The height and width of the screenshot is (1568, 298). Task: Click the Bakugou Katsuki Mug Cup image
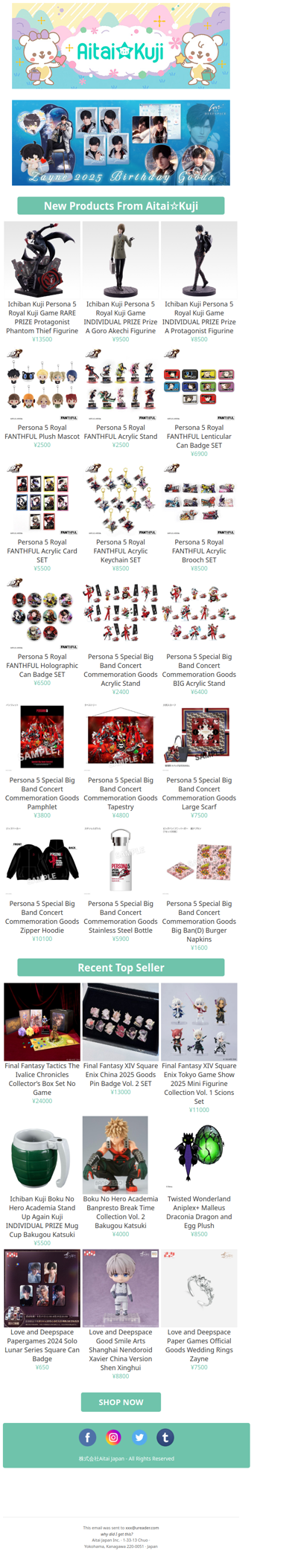(42, 1154)
